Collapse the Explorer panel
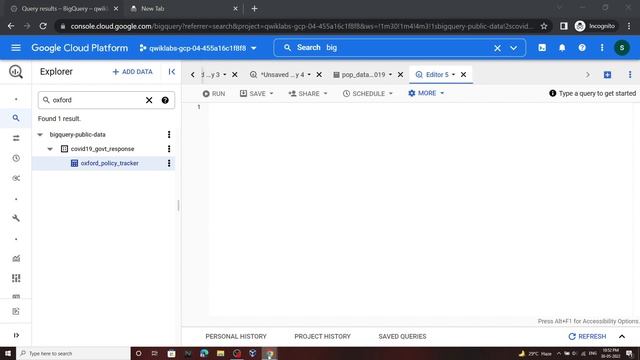 click(172, 72)
